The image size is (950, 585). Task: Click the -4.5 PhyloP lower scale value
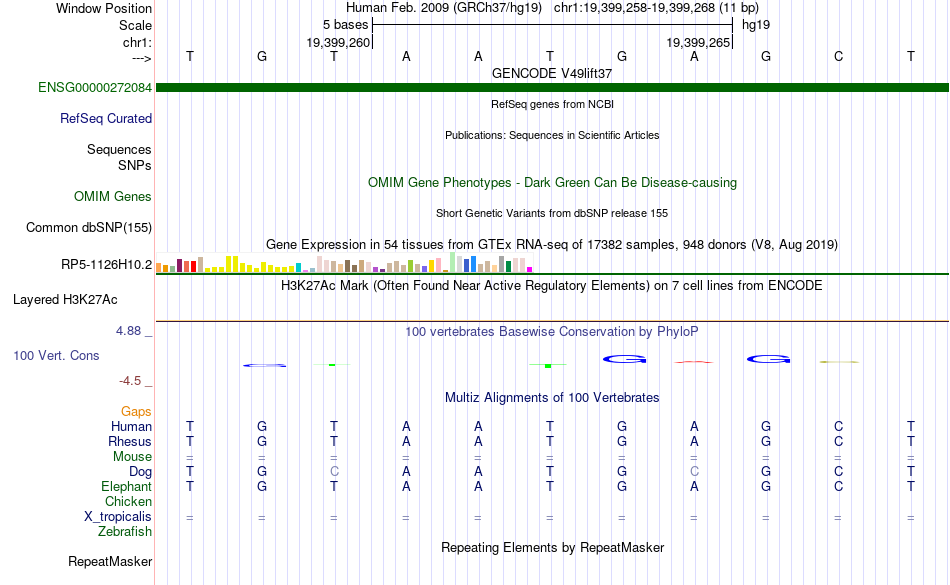[130, 380]
